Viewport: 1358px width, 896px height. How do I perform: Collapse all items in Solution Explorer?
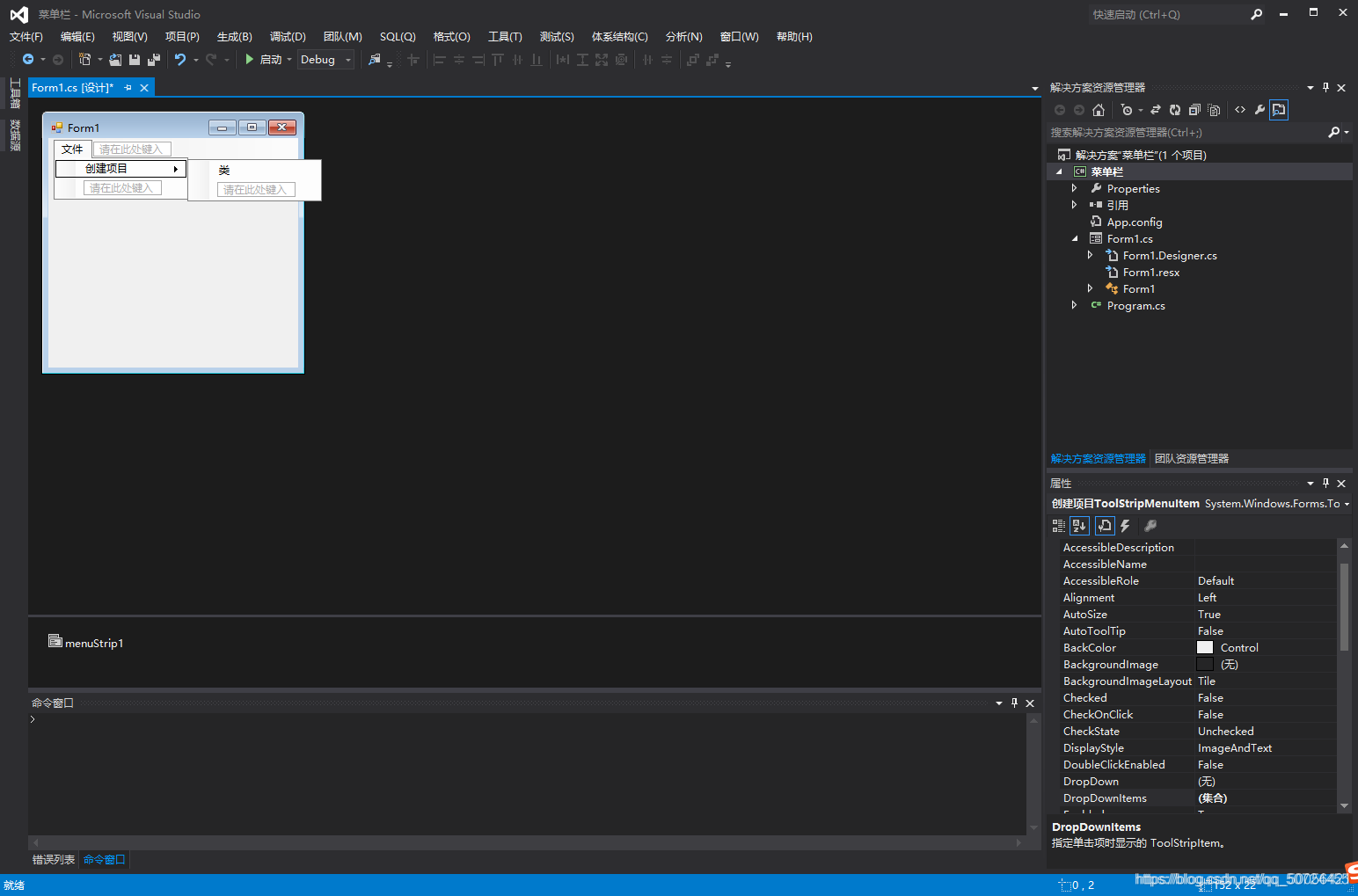pyautogui.click(x=1194, y=110)
